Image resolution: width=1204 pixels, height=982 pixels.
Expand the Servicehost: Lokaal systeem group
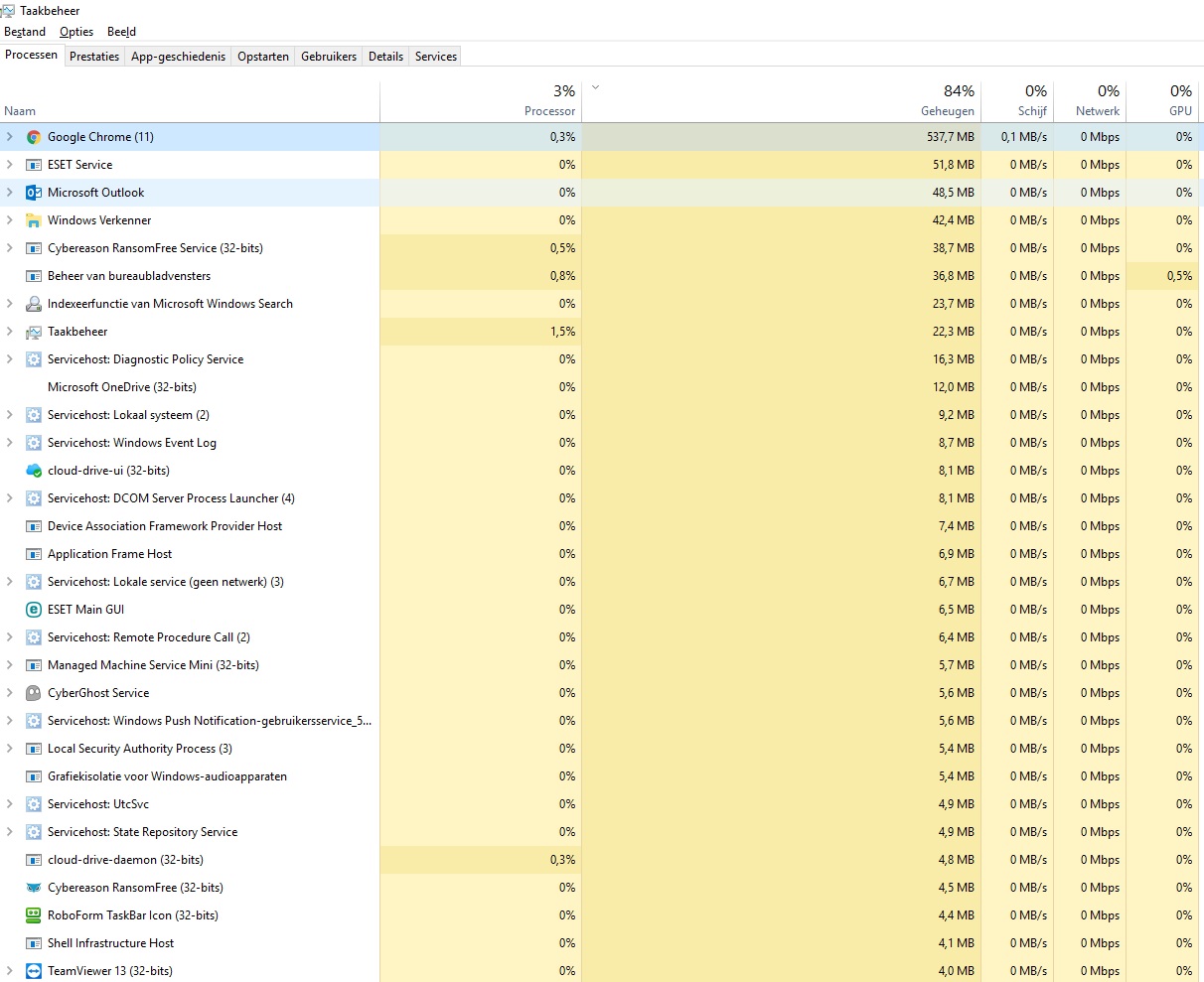coord(10,415)
